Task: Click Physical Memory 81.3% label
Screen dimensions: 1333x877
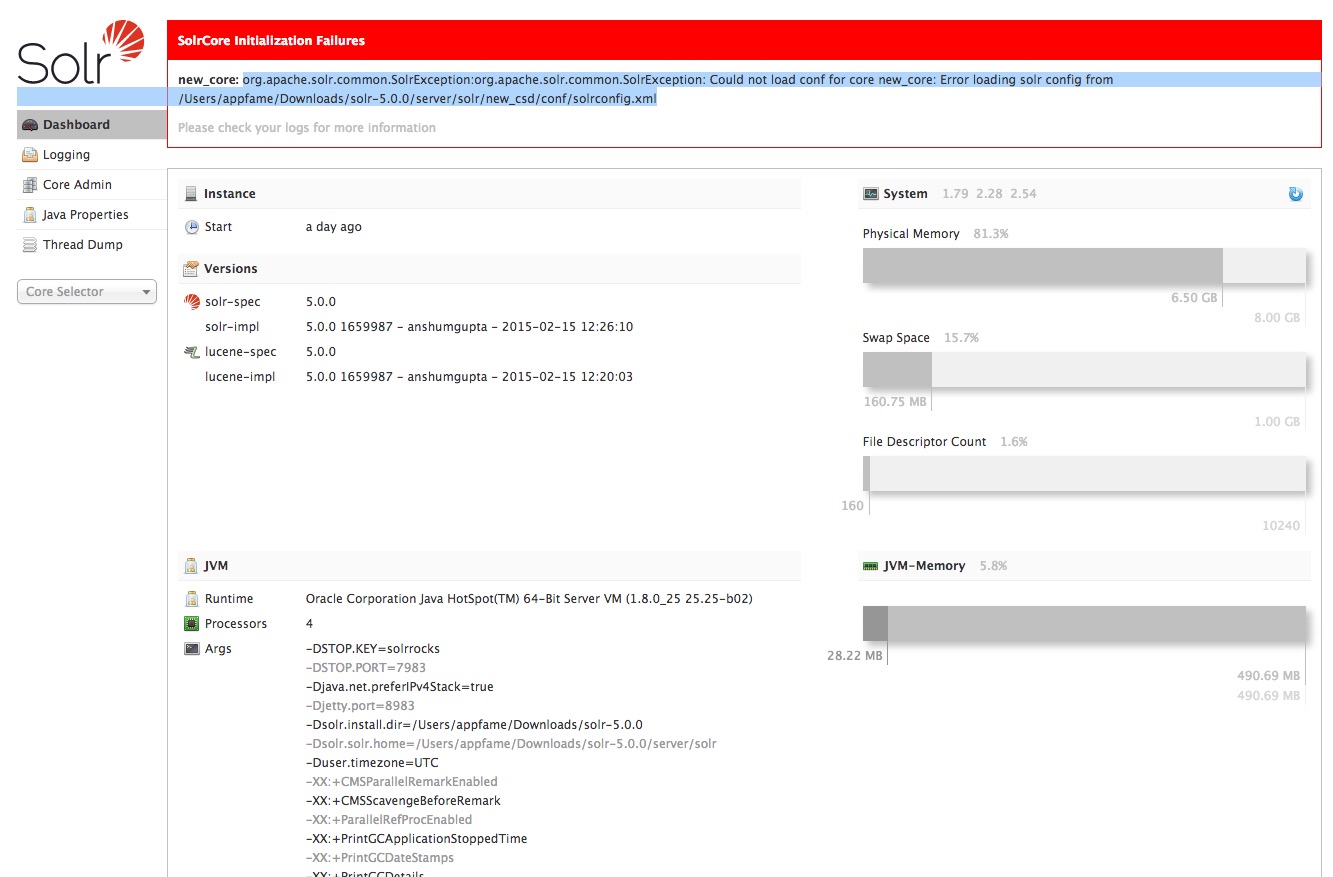Action: pyautogui.click(x=936, y=234)
